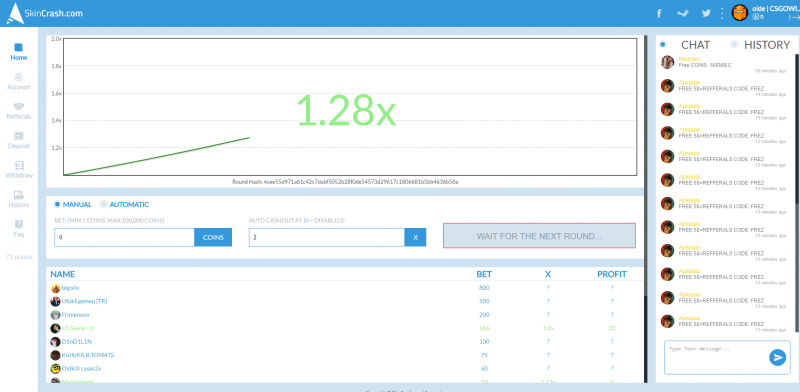The image size is (800, 392).
Task: Click the coin balance icon under username
Action: tap(755, 17)
